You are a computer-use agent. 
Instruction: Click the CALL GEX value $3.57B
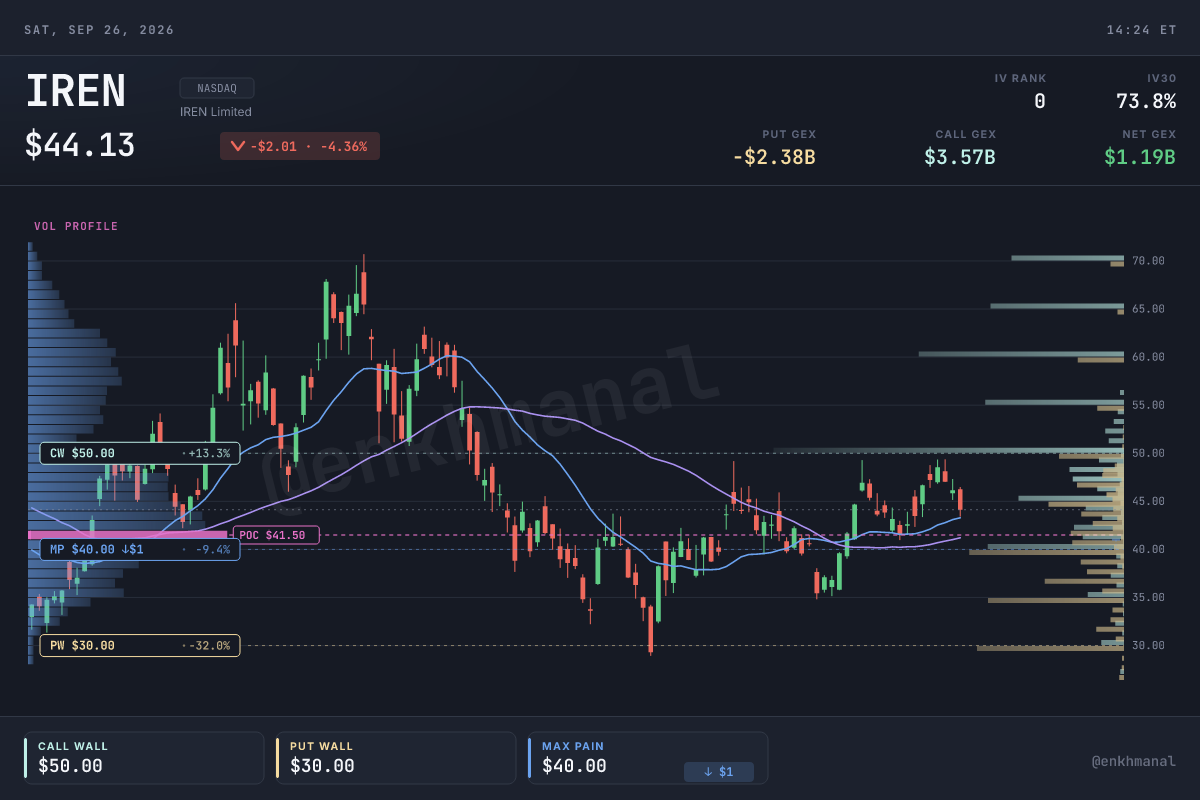[x=960, y=157]
